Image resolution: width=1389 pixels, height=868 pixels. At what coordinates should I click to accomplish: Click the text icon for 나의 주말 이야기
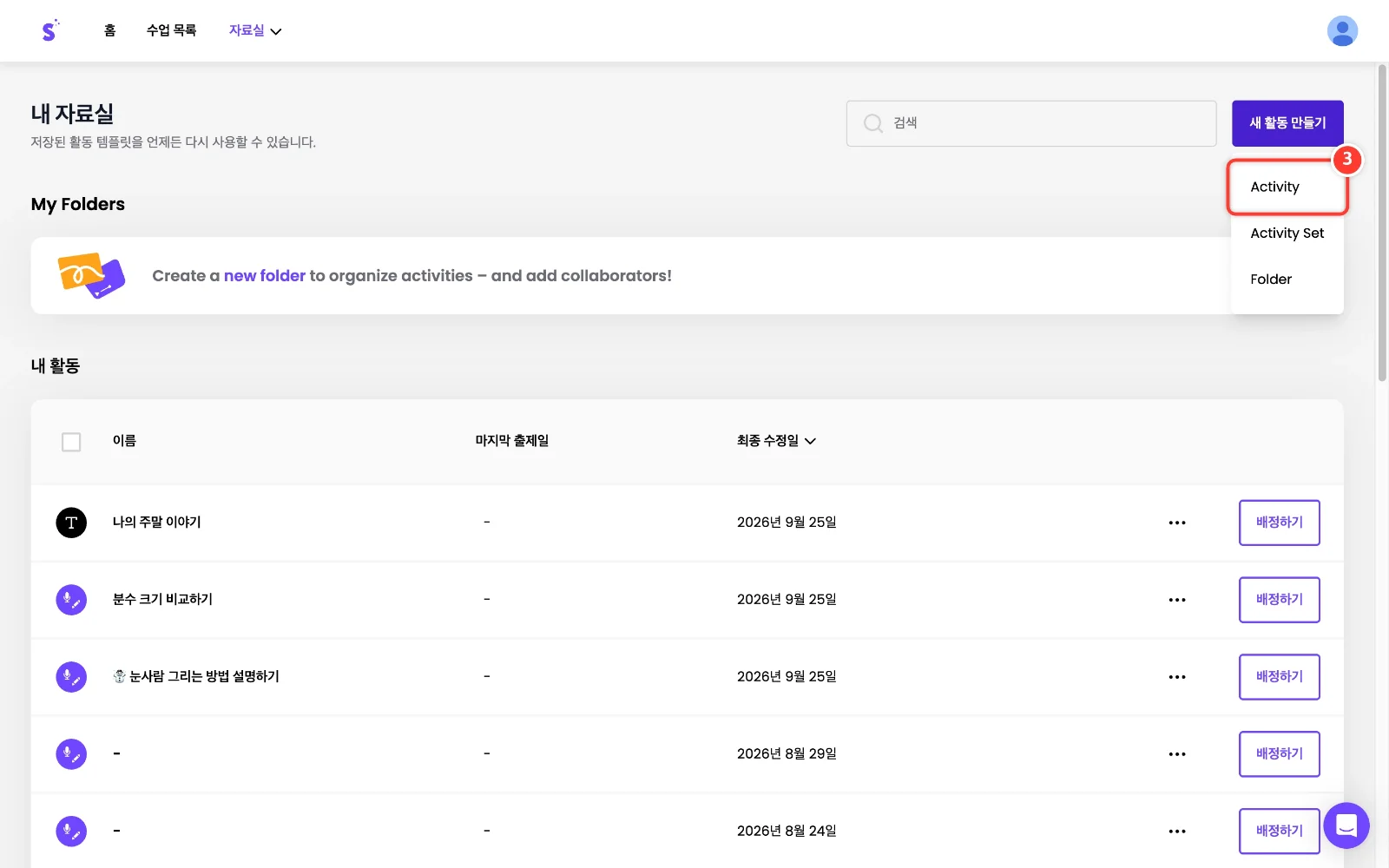71,523
